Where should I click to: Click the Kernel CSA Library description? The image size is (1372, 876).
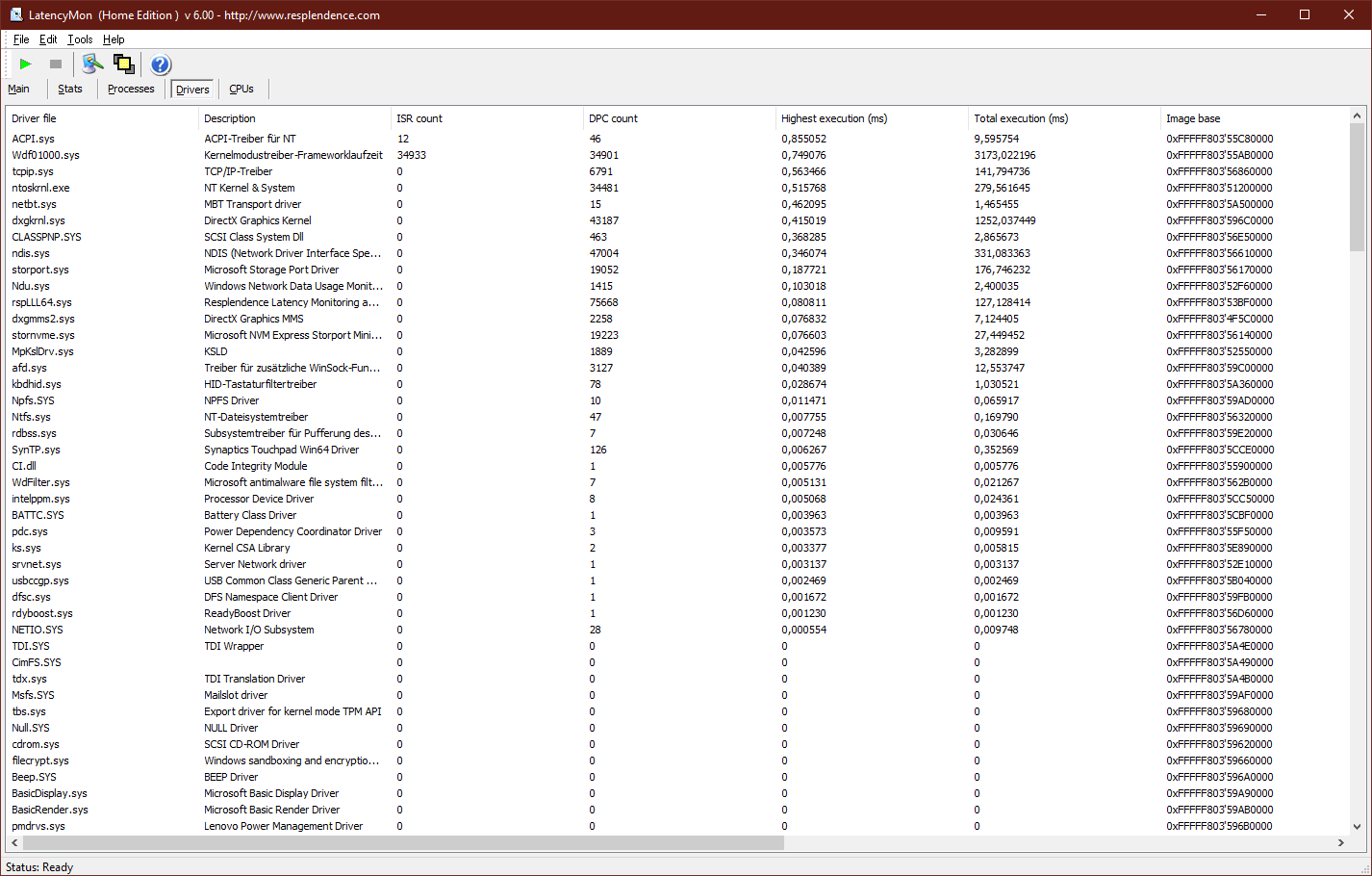click(247, 548)
